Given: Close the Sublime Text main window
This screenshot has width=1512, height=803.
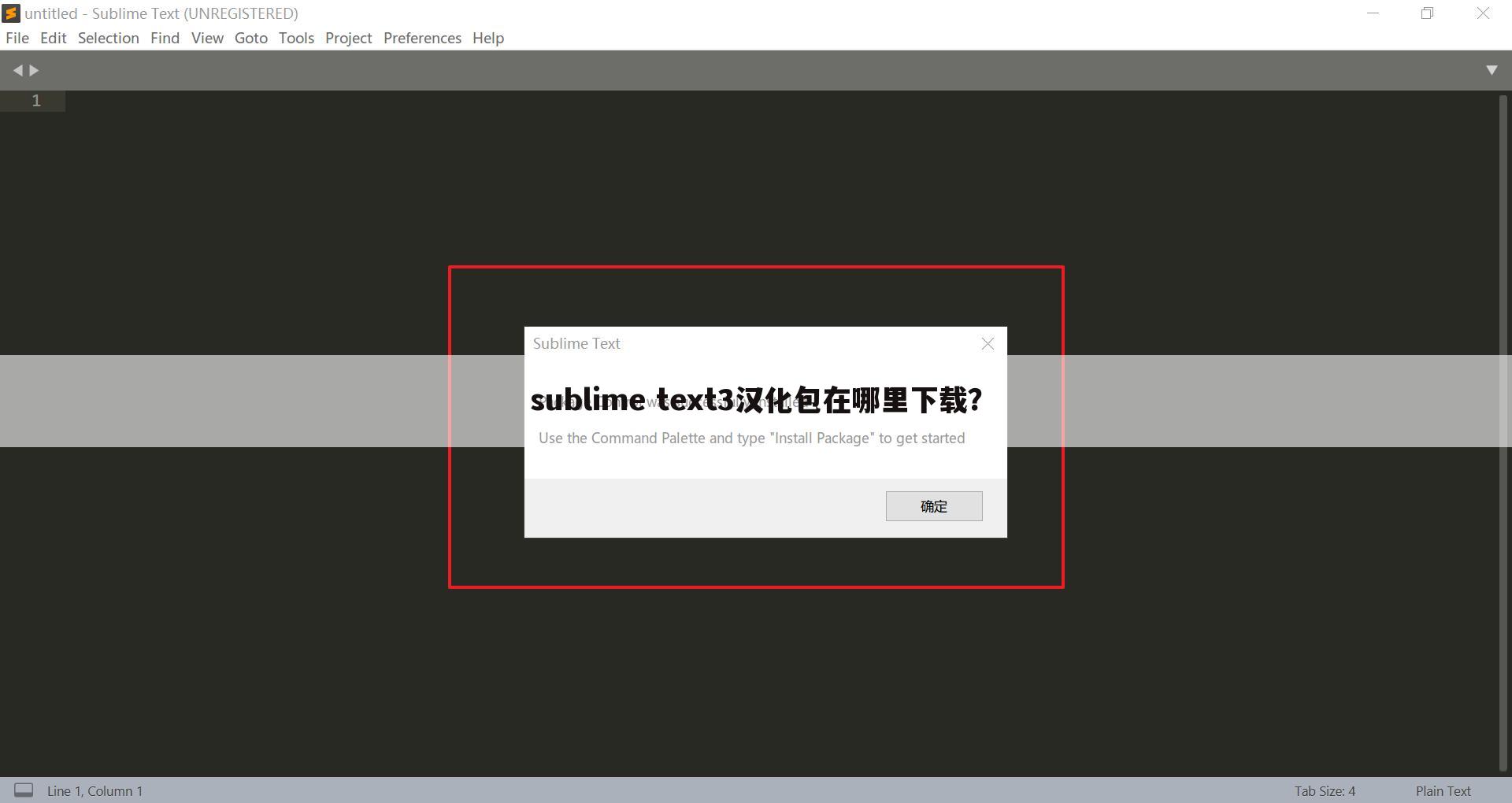Looking at the screenshot, I should coord(1483,13).
